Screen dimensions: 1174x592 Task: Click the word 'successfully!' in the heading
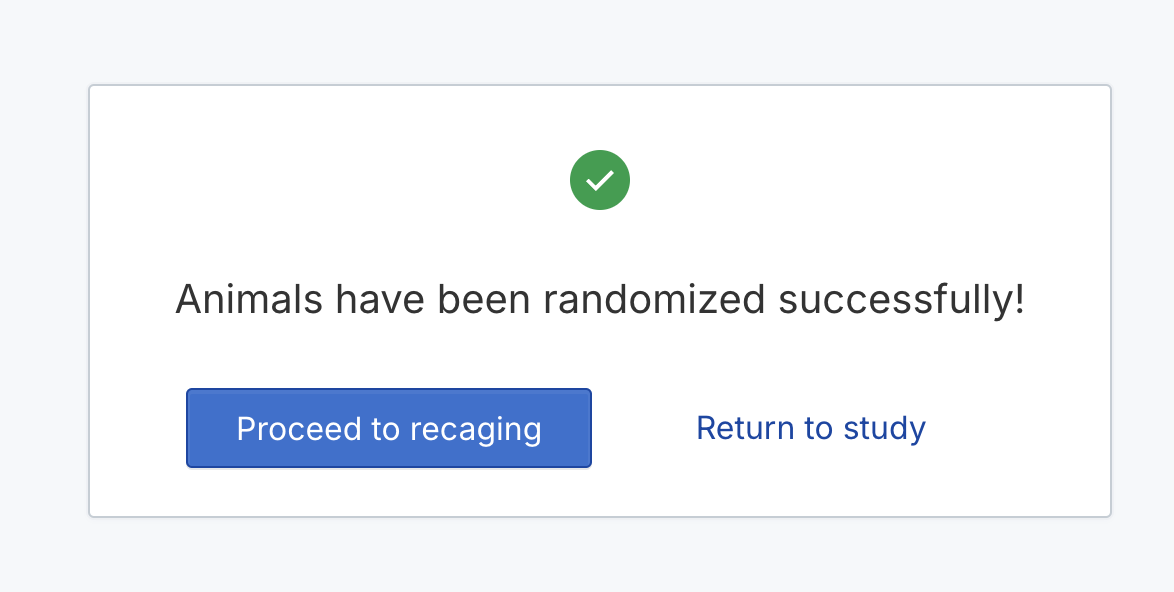click(901, 300)
